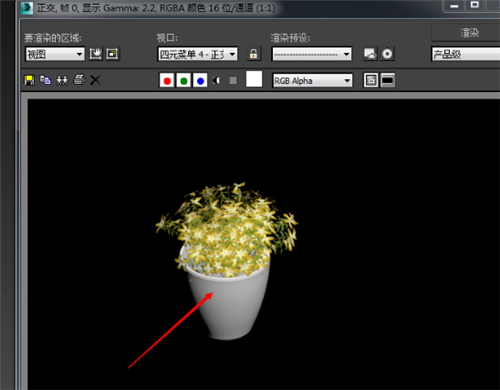
Task: Click the Print Image icon
Action: (x=79, y=80)
